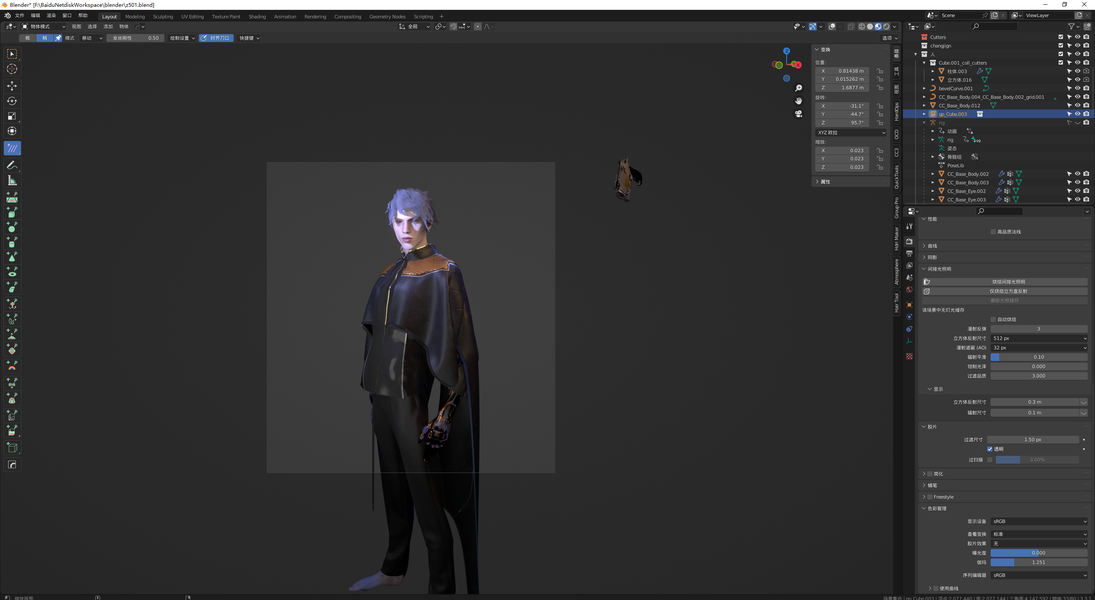Choose the Scale tool in the toolbar
The image size is (1095, 600).
[x=12, y=116]
